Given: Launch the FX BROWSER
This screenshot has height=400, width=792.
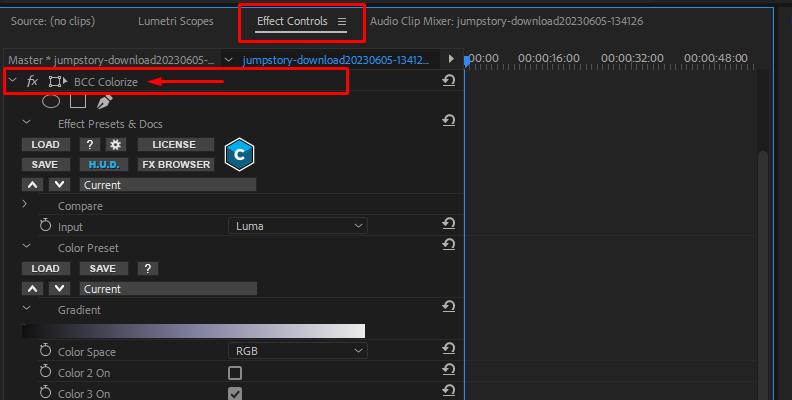Looking at the screenshot, I should click(176, 165).
